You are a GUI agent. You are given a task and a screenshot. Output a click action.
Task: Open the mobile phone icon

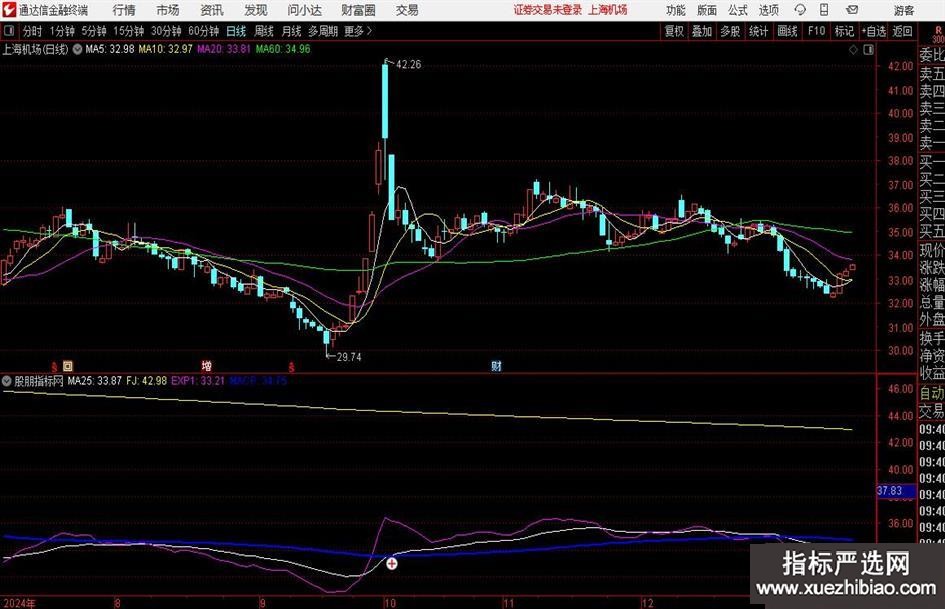(824, 10)
